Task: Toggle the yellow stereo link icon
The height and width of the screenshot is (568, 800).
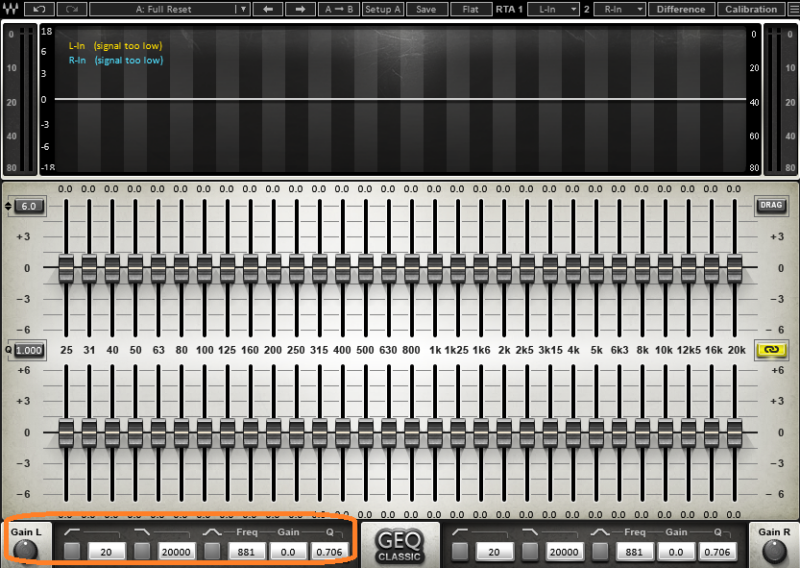Action: [x=771, y=350]
